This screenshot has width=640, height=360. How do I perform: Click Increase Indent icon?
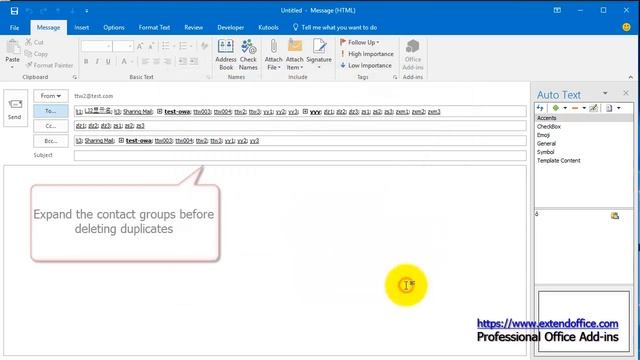pos(194,62)
